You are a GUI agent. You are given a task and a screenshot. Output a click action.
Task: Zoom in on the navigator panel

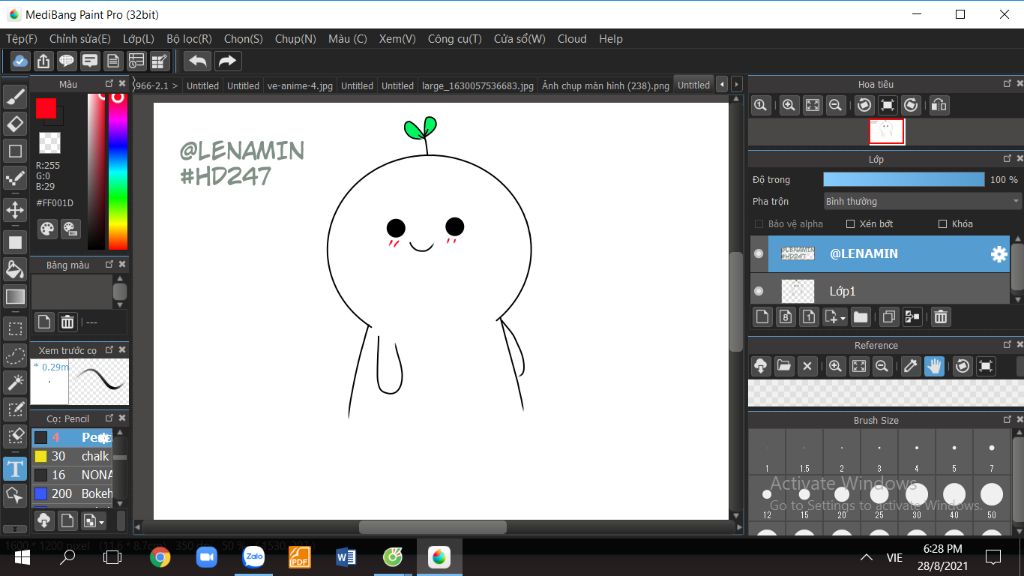[788, 105]
